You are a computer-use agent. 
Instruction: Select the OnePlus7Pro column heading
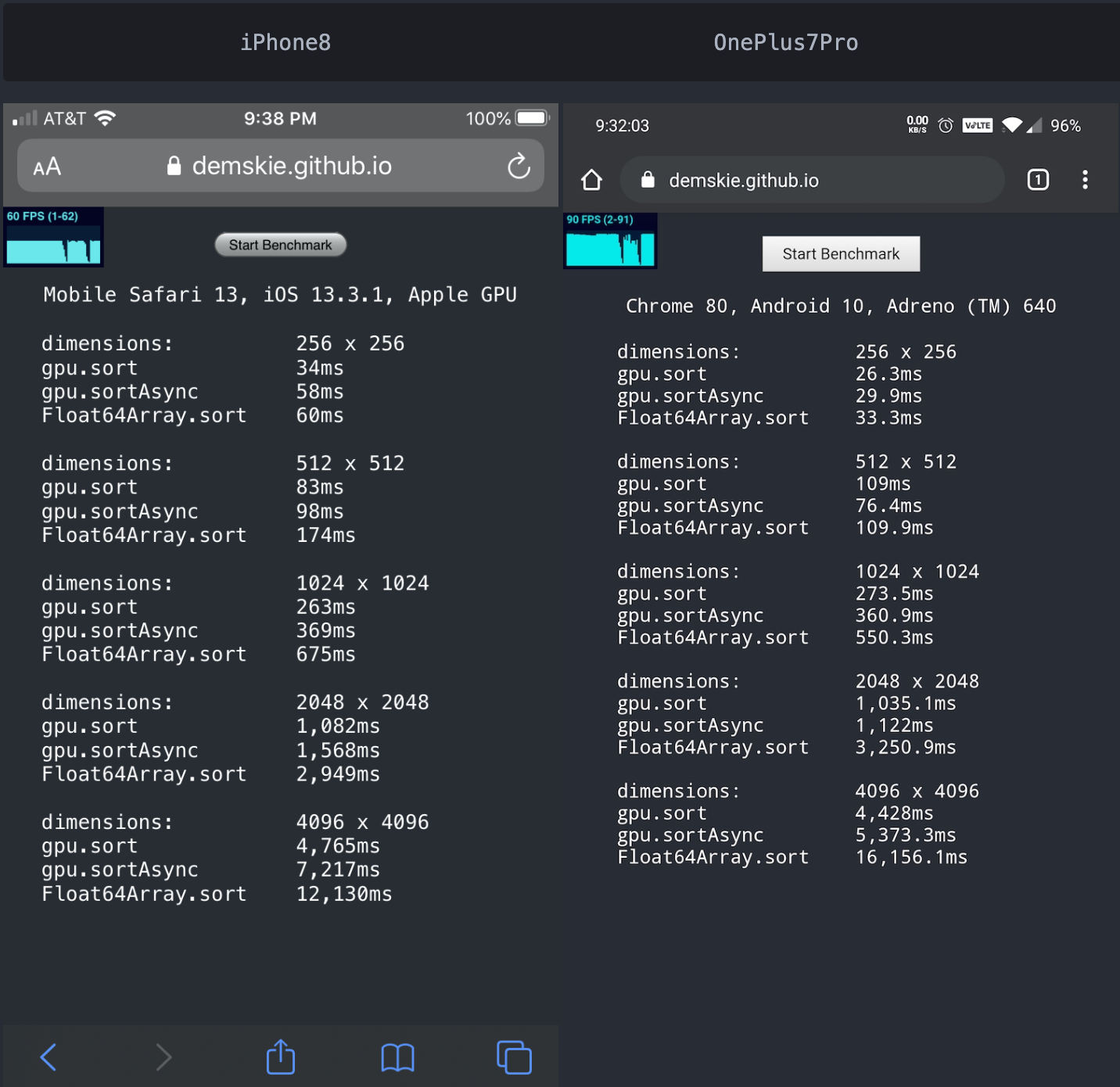point(785,42)
